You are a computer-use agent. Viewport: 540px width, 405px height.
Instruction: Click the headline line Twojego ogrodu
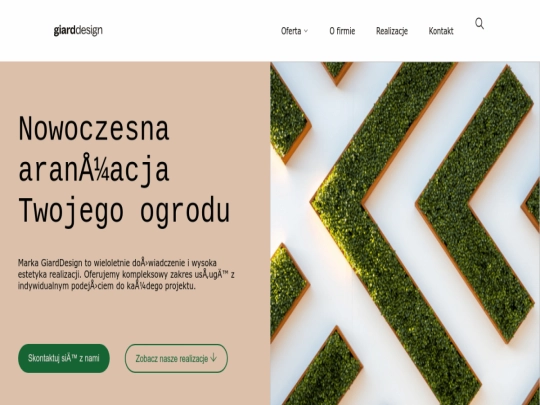coord(124,211)
